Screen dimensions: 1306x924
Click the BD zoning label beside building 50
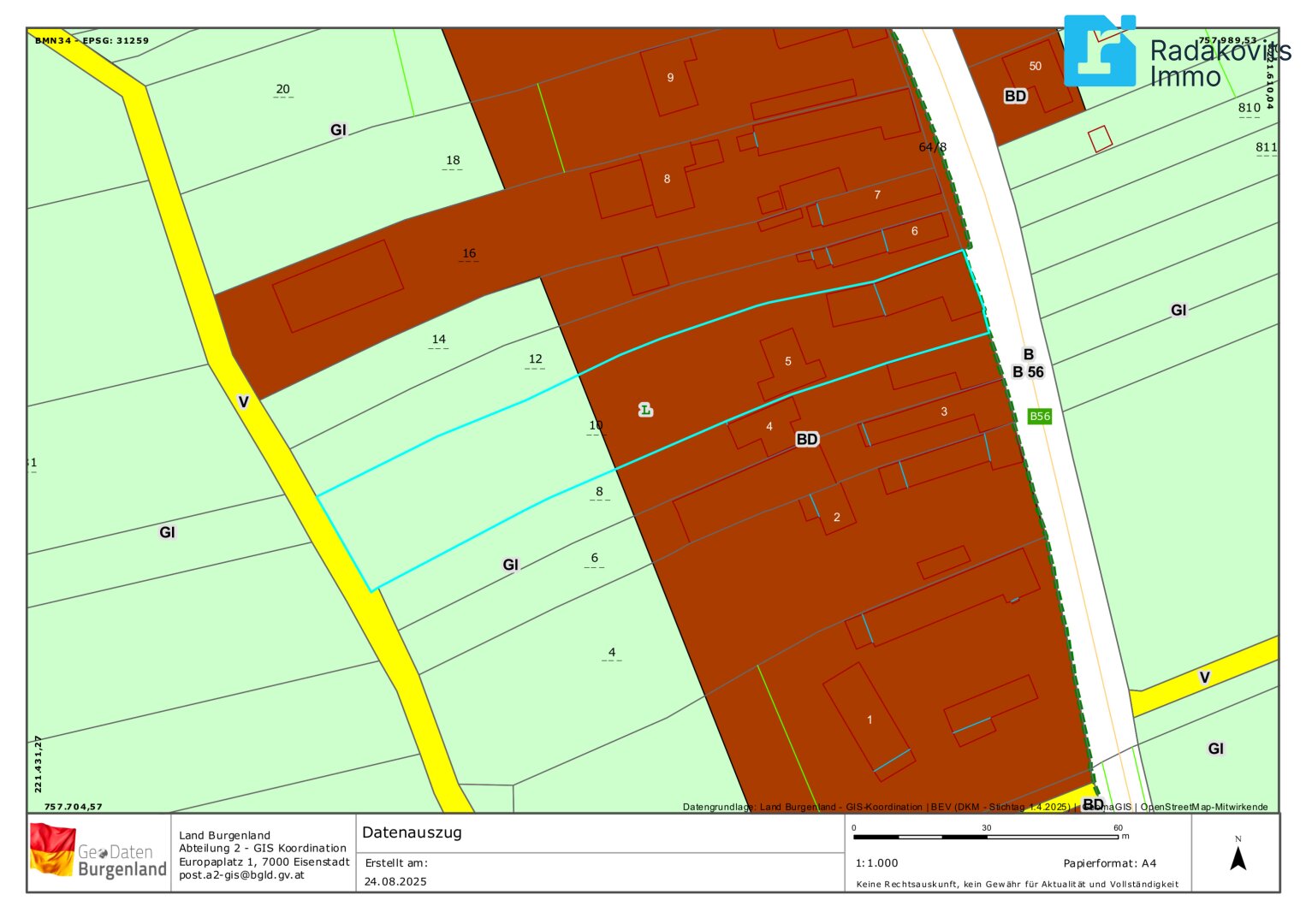pyautogui.click(x=1015, y=96)
